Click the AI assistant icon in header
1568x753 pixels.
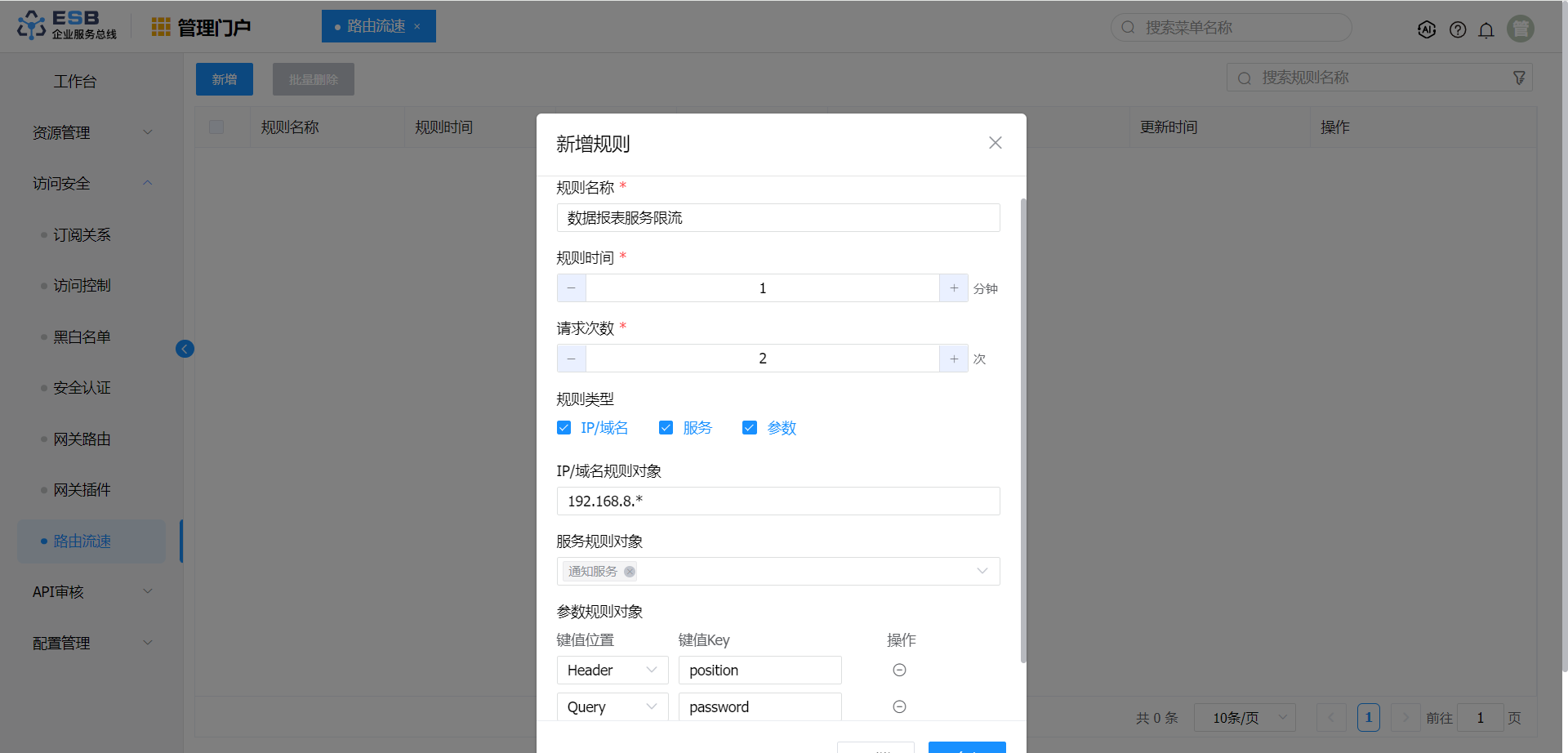[x=1427, y=29]
